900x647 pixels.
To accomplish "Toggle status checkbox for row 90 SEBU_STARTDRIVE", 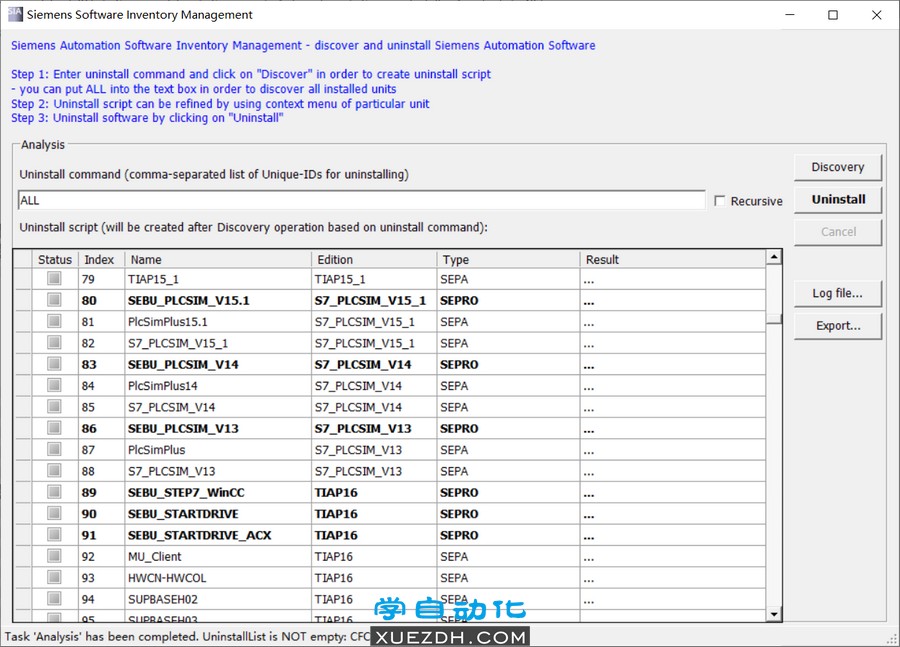I will [55, 513].
